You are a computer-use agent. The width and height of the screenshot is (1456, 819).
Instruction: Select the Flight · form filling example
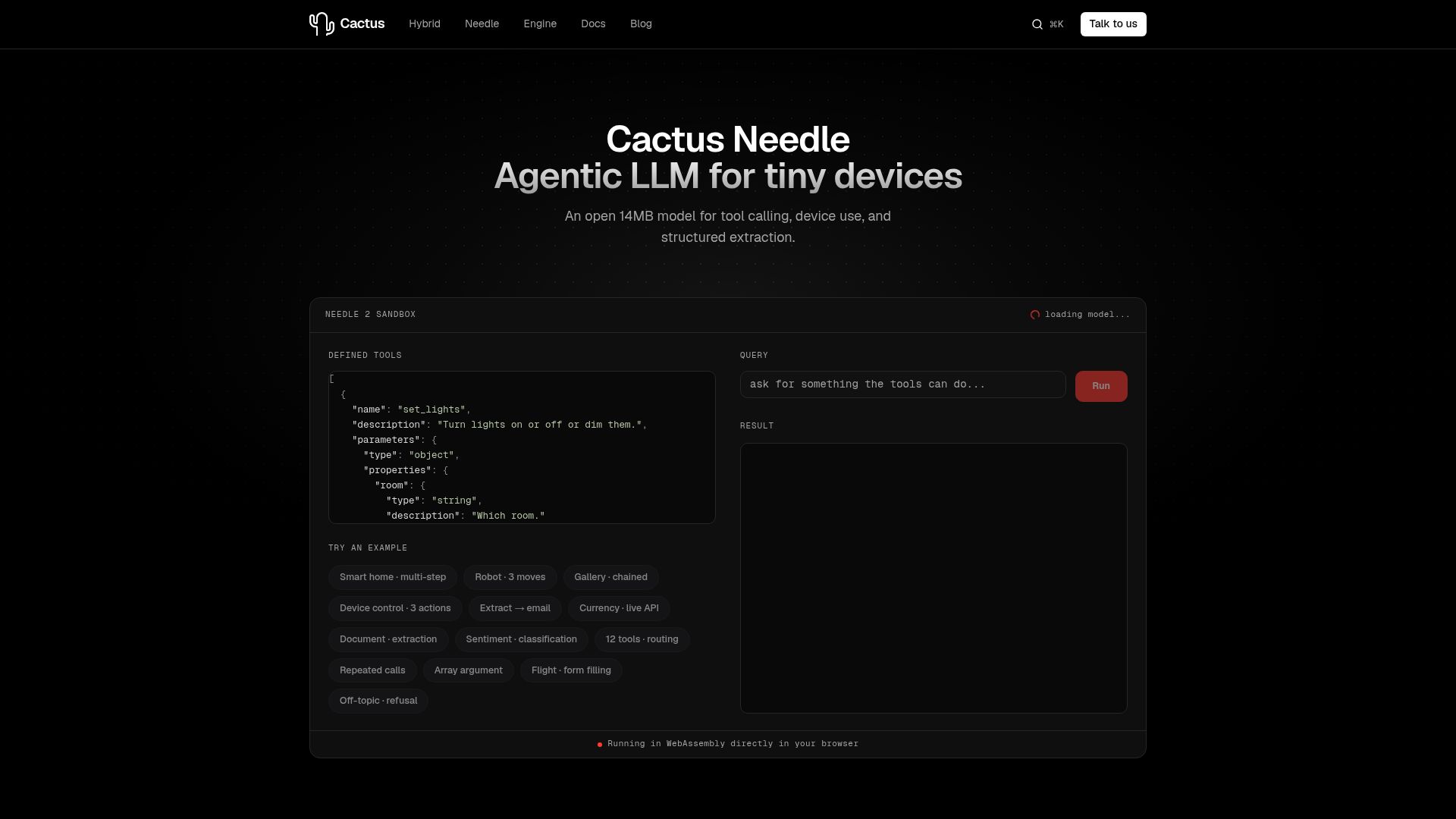(571, 671)
